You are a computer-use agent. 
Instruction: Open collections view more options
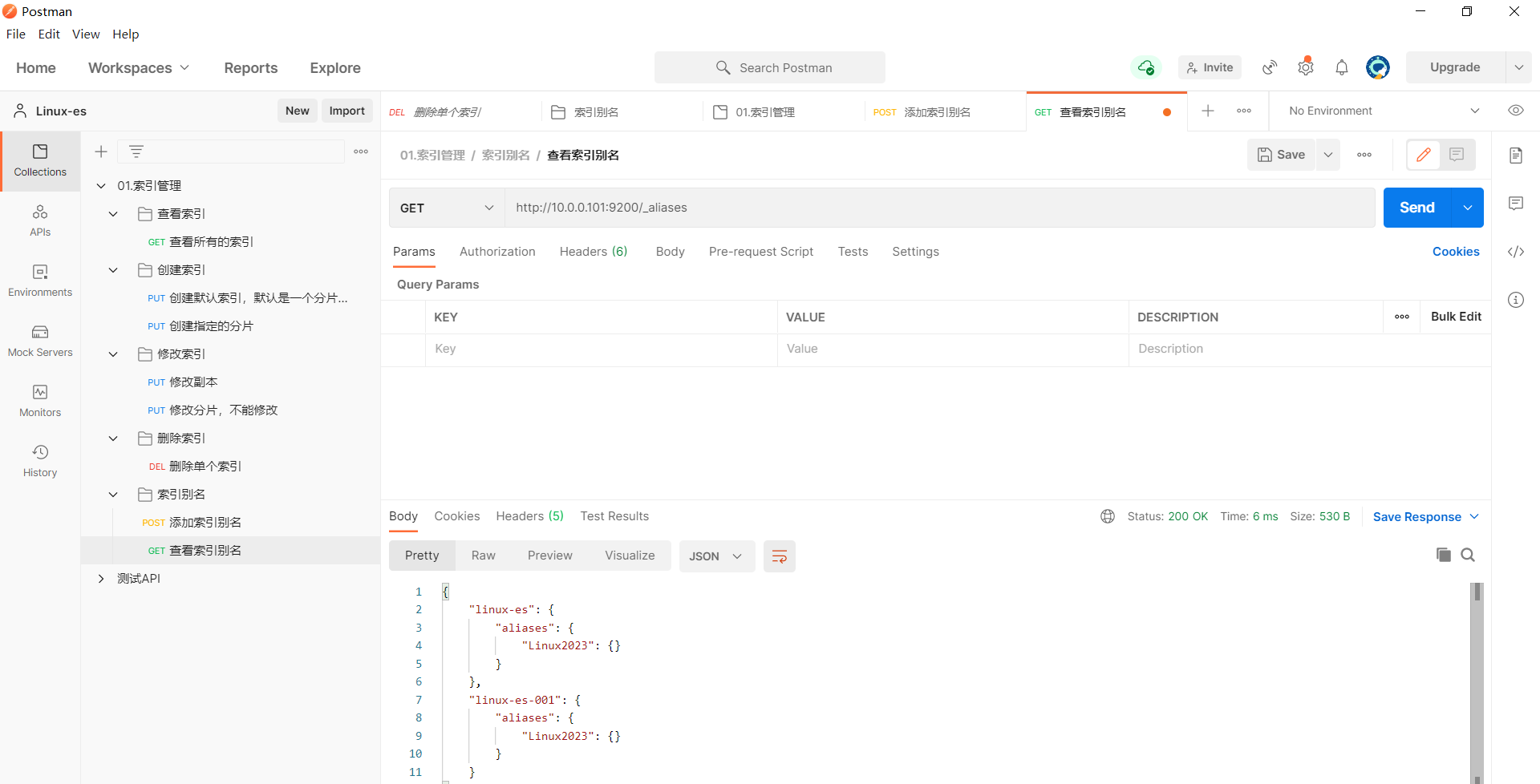tap(361, 152)
